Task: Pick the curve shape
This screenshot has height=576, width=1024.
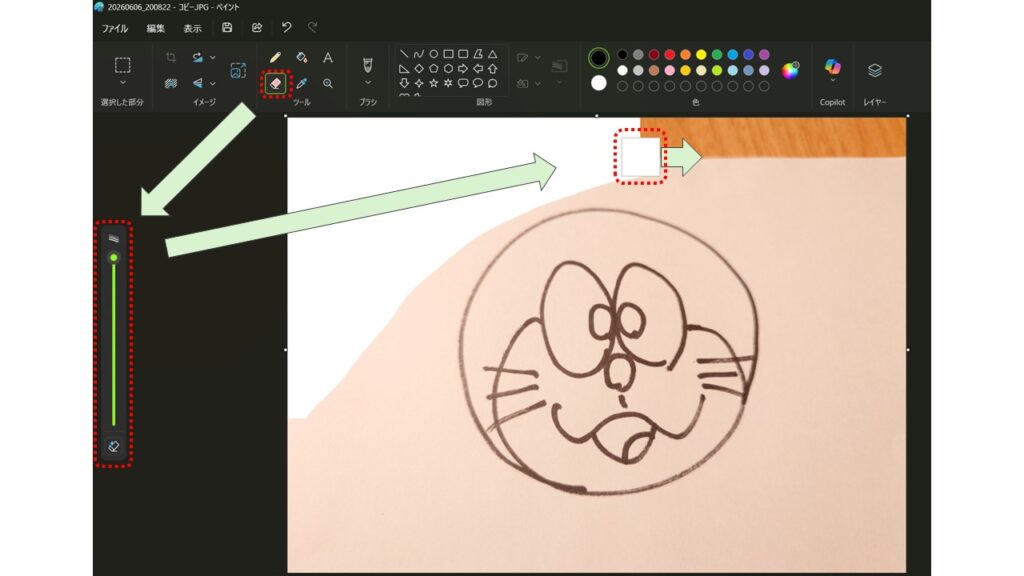Action: 419,54
